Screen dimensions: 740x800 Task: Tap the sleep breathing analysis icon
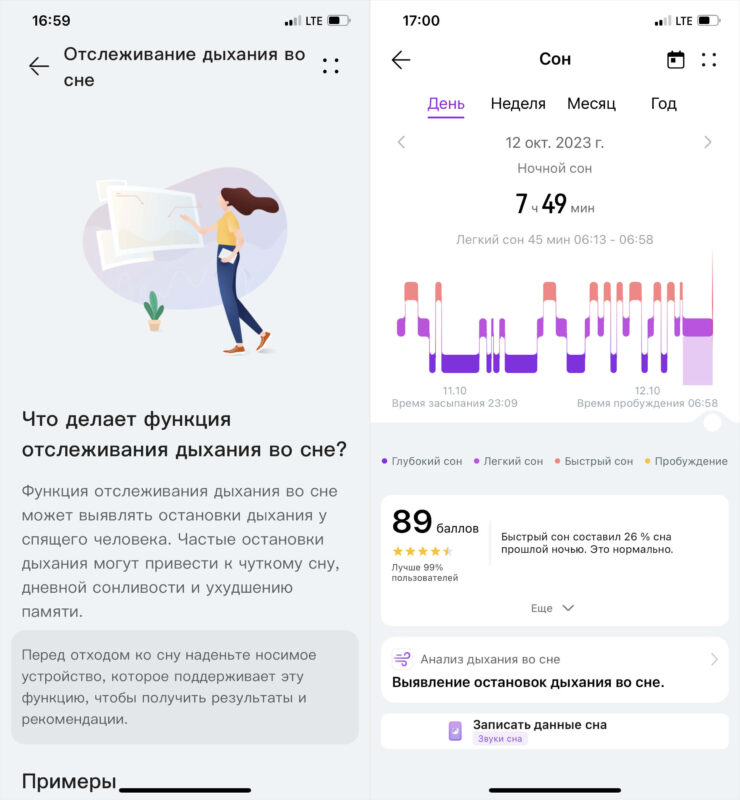coord(402,660)
